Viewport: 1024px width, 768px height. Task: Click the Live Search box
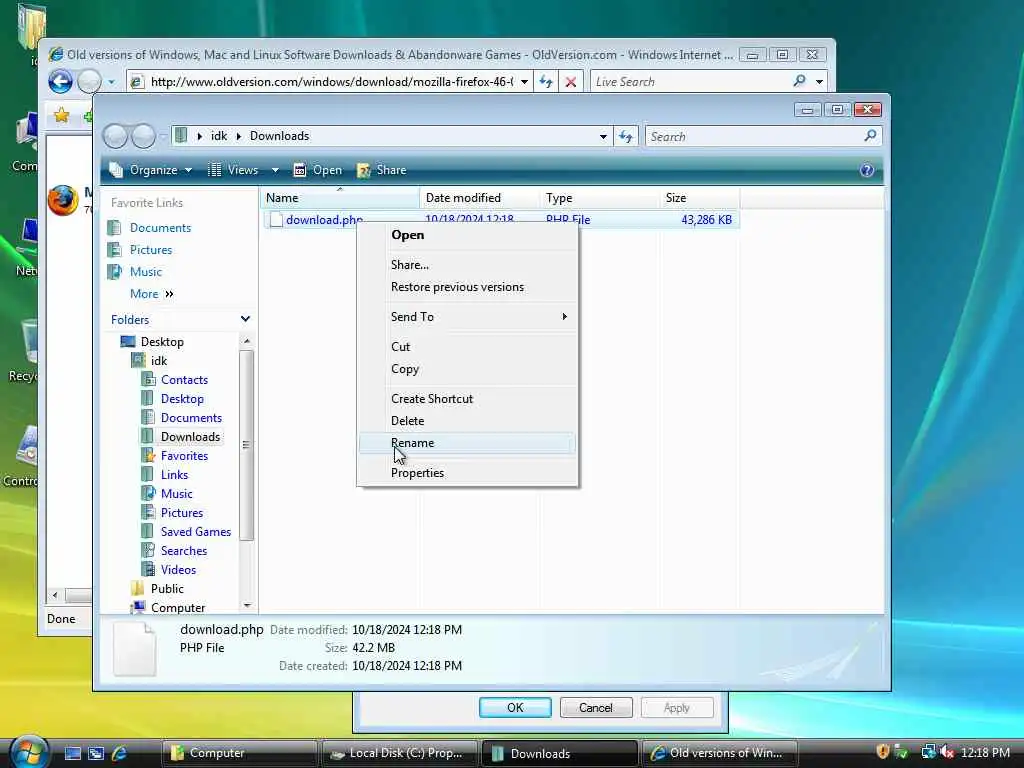[x=691, y=82]
